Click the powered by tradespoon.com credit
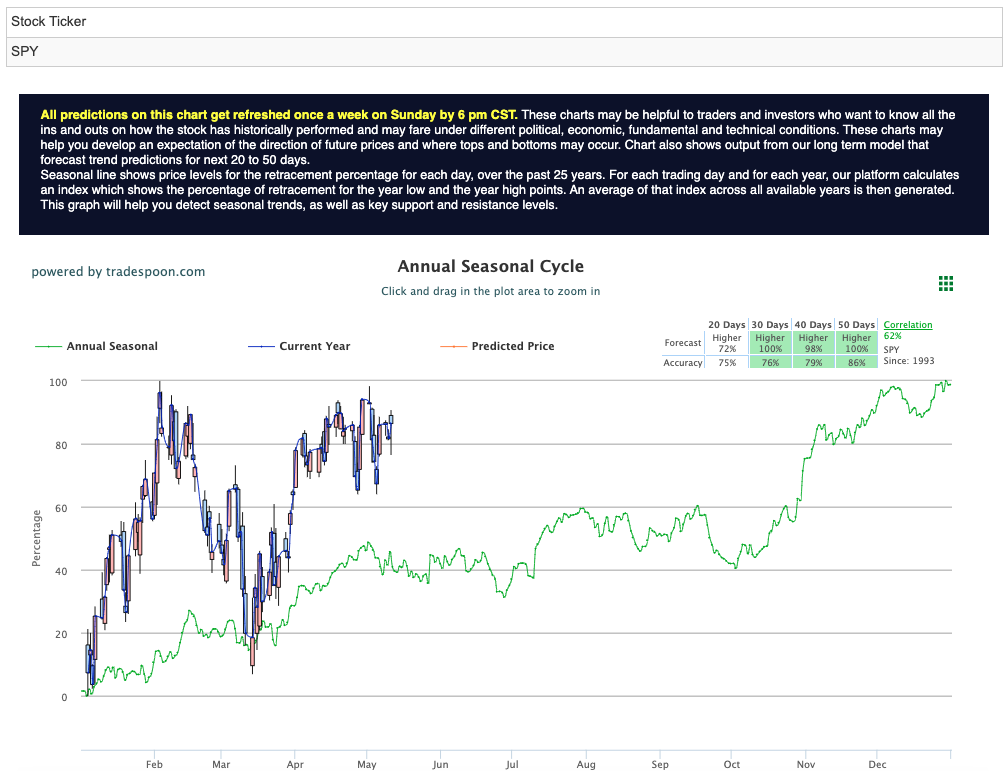 pyautogui.click(x=118, y=271)
